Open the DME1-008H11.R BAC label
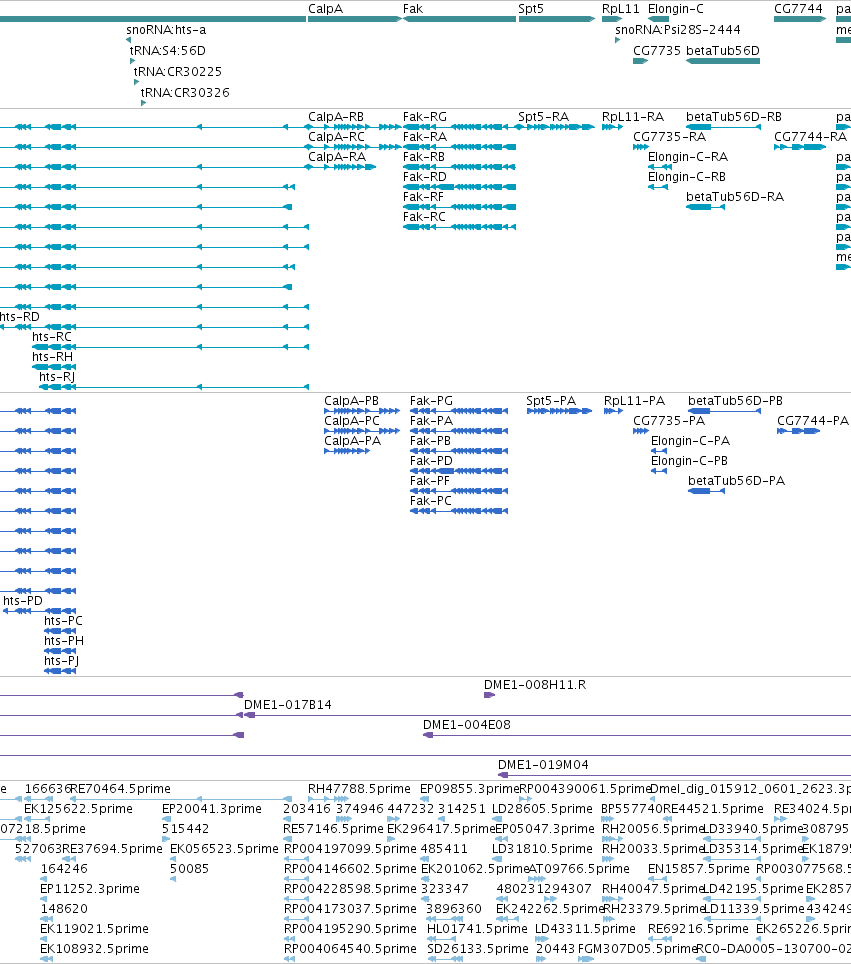 point(535,685)
